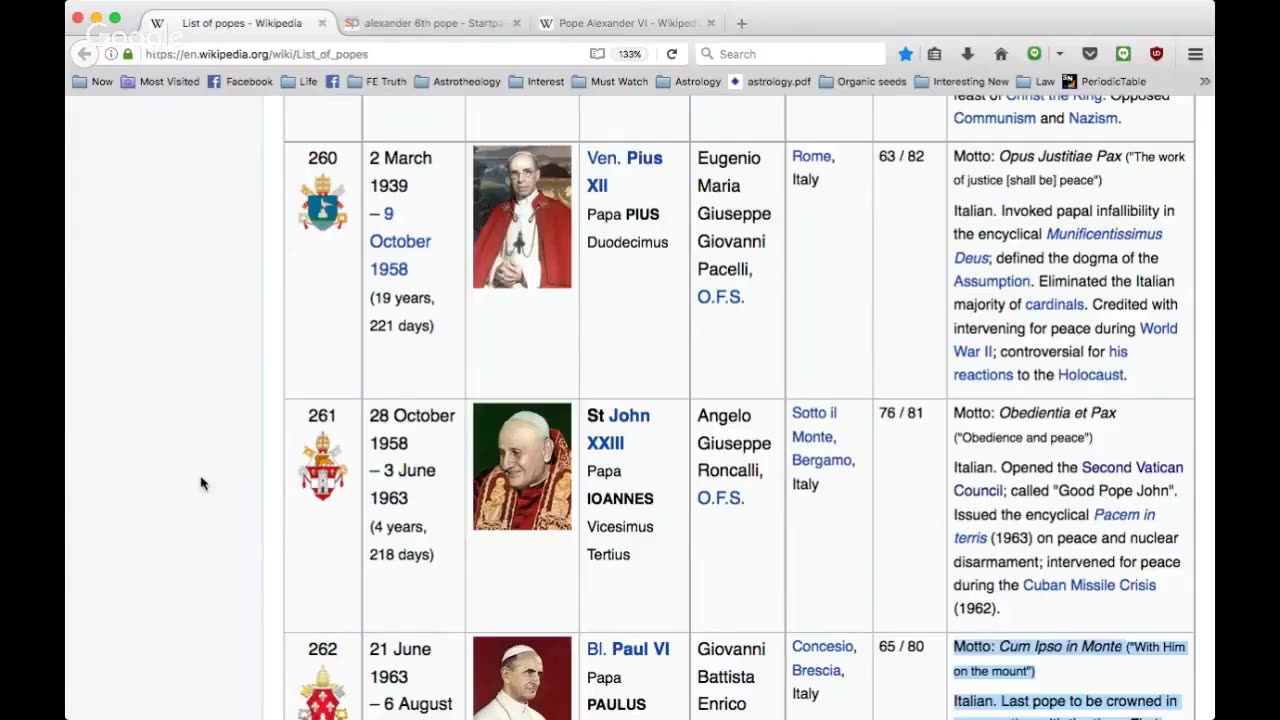Image resolution: width=1280 pixels, height=720 pixels.
Task: Click the green circular extension icon
Action: coord(1034,54)
